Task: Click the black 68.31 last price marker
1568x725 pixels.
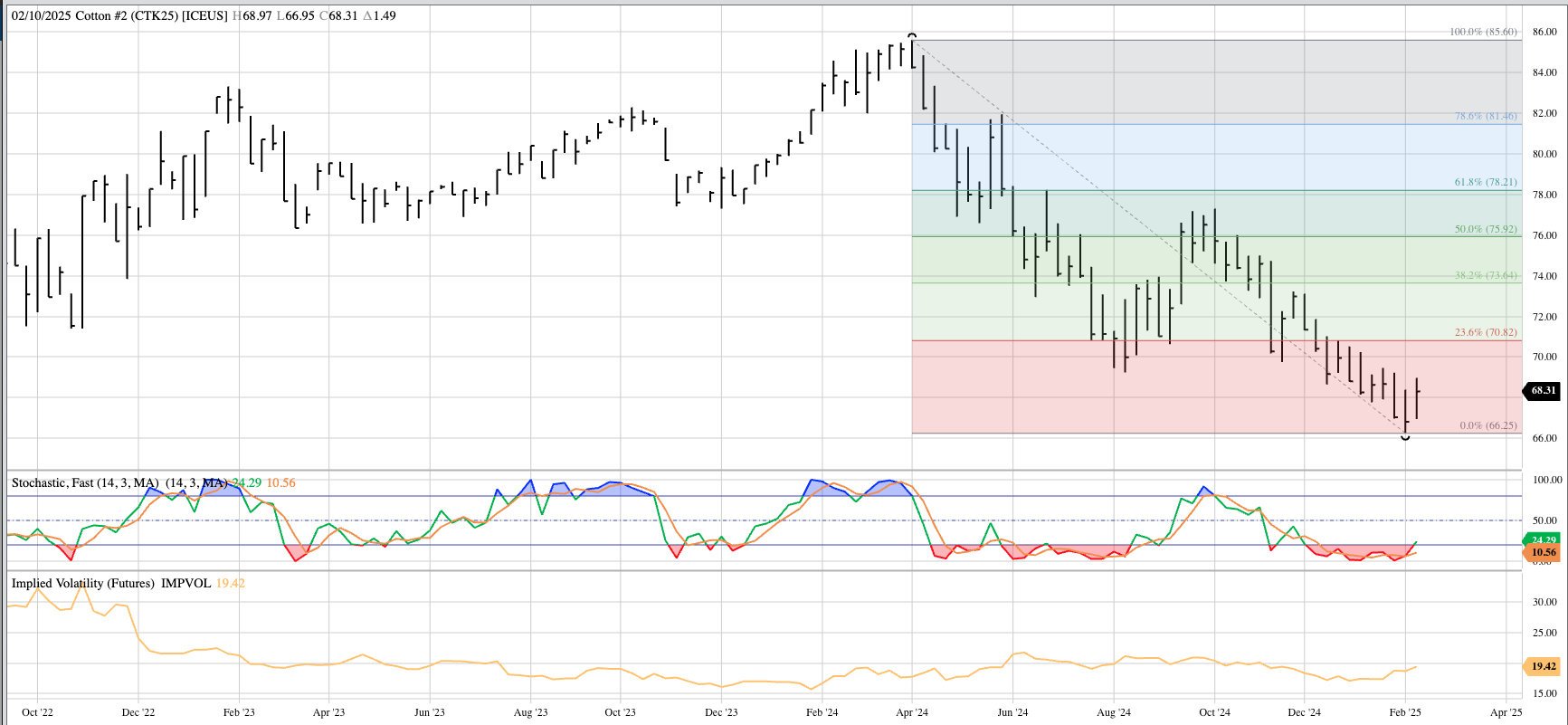Action: 1543,391
